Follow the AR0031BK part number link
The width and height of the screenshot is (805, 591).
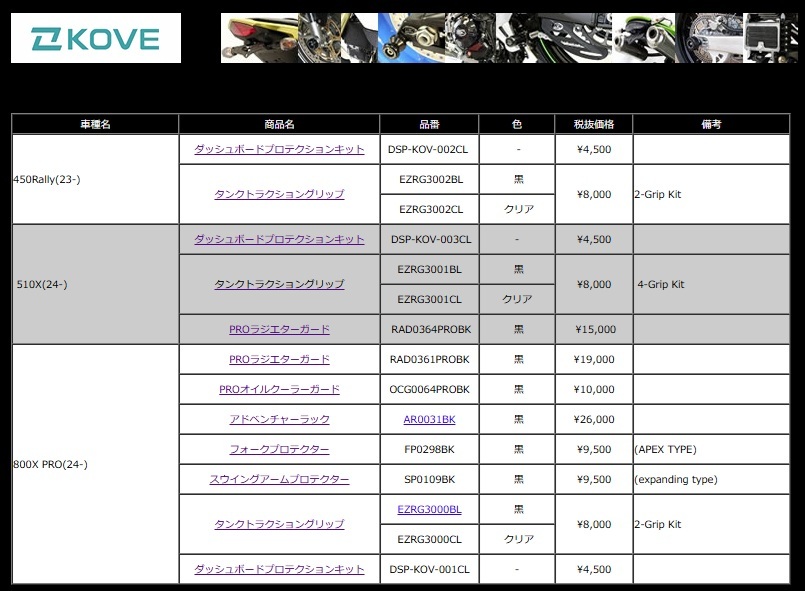(429, 420)
